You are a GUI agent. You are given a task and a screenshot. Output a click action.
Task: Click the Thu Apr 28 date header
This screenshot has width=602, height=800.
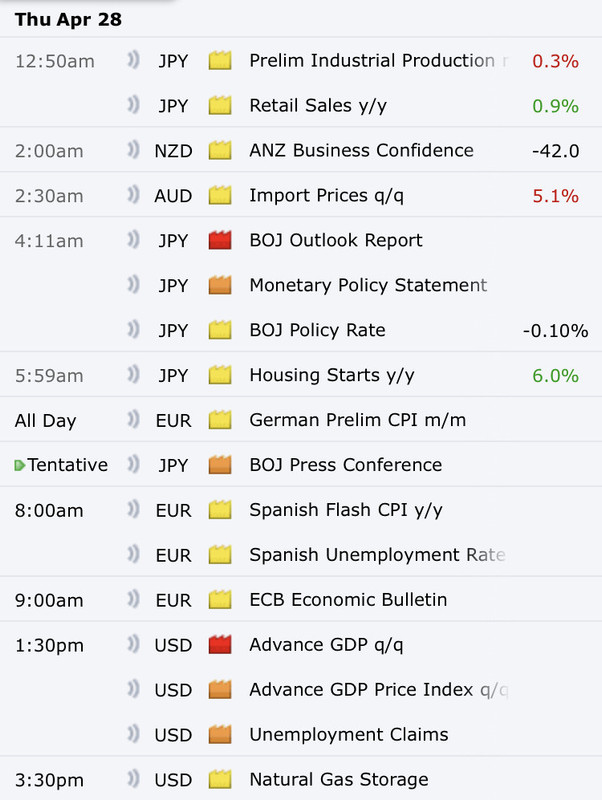tap(68, 19)
